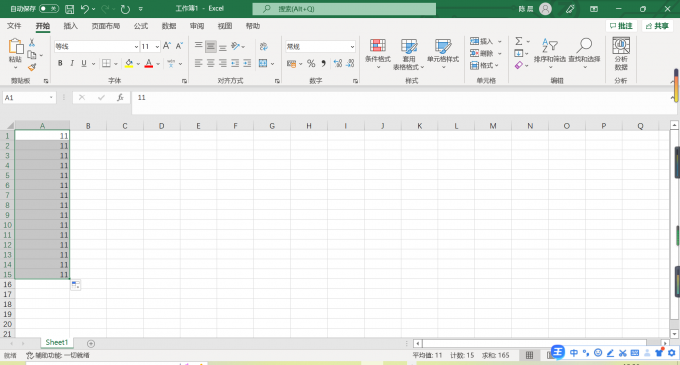Screen dimensions: 680x365
Task: Increase decimal places
Action: click(x=338, y=64)
